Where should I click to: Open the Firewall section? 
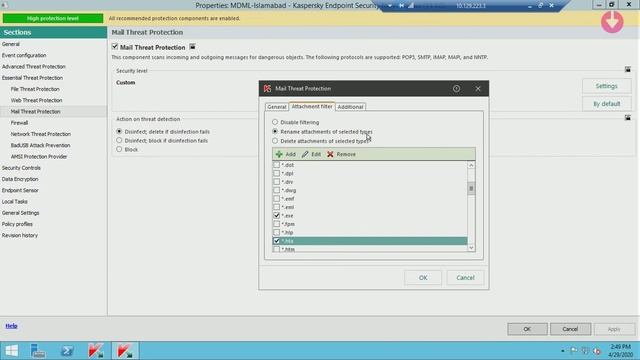tap(19, 123)
